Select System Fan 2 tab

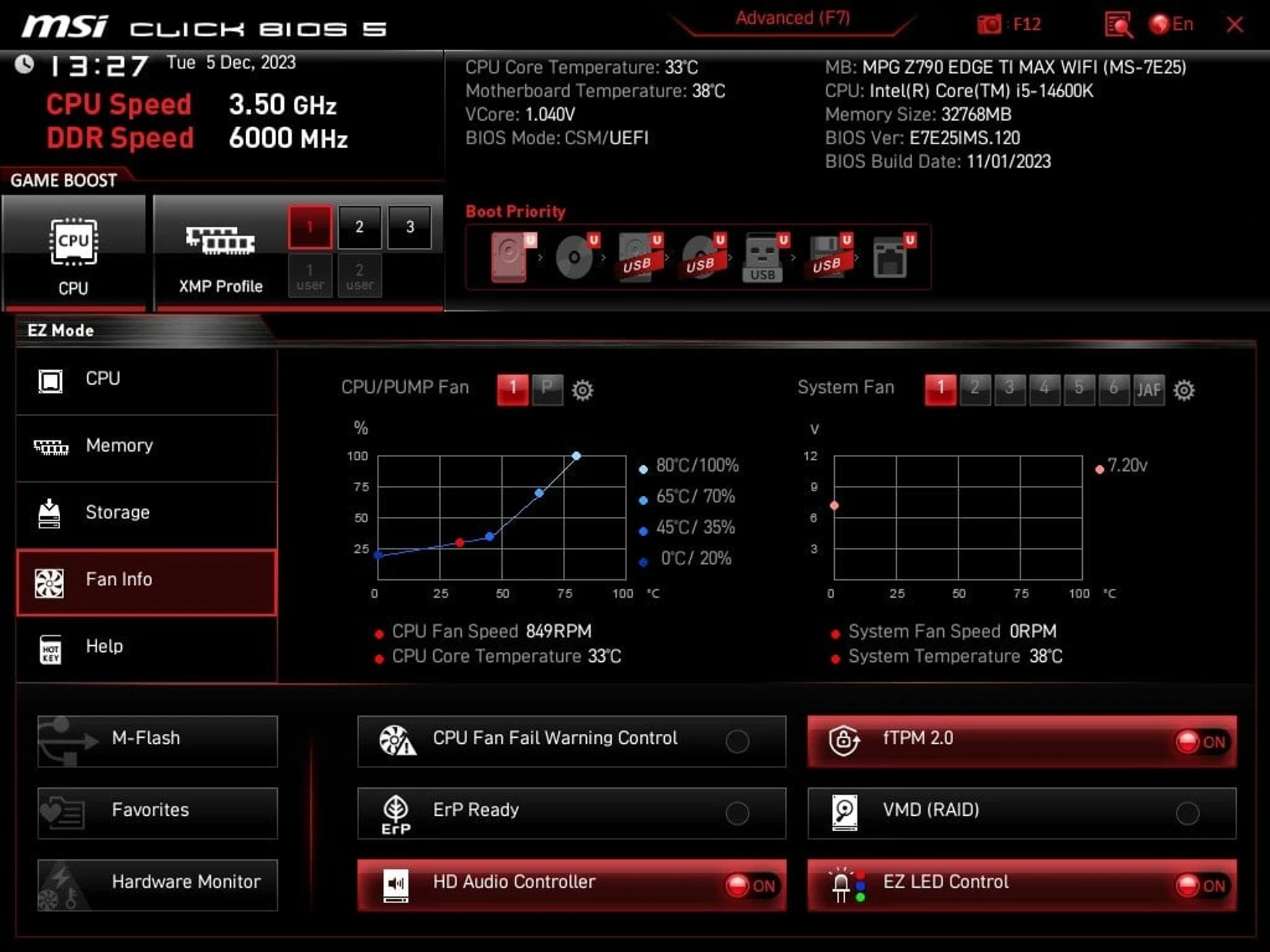coord(975,389)
